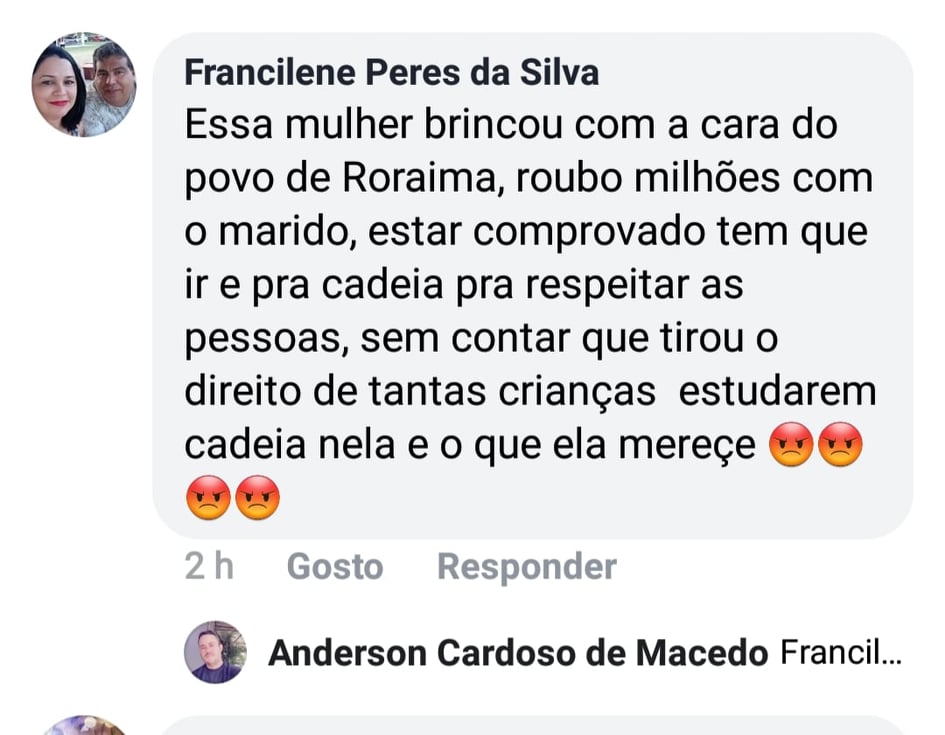
Task: Click the second angry emoji on the bottom row
Action: click(x=257, y=497)
